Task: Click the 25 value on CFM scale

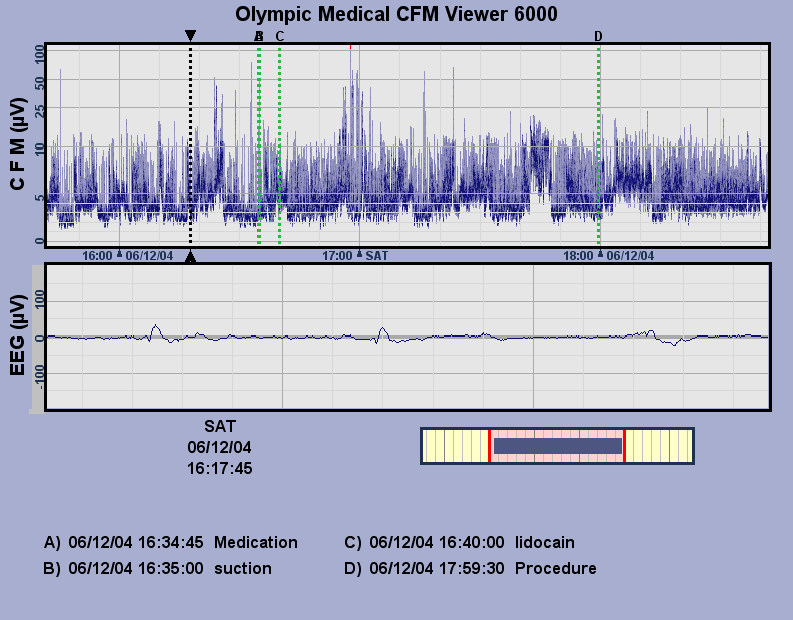Action: pos(39,111)
